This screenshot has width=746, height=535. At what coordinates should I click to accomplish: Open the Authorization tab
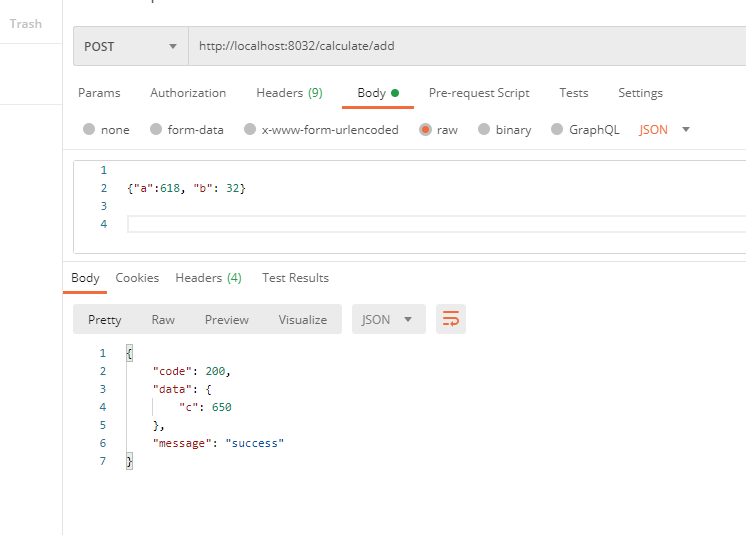coord(188,93)
